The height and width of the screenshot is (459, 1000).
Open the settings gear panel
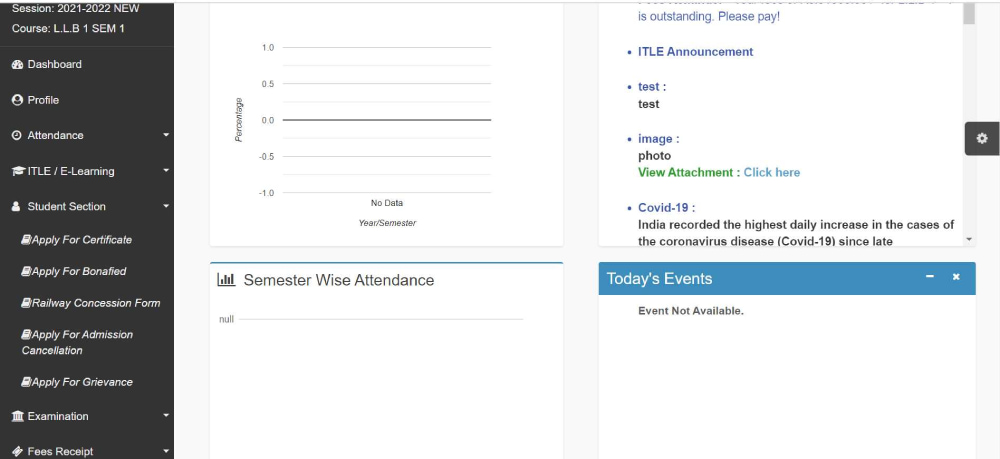[981, 138]
